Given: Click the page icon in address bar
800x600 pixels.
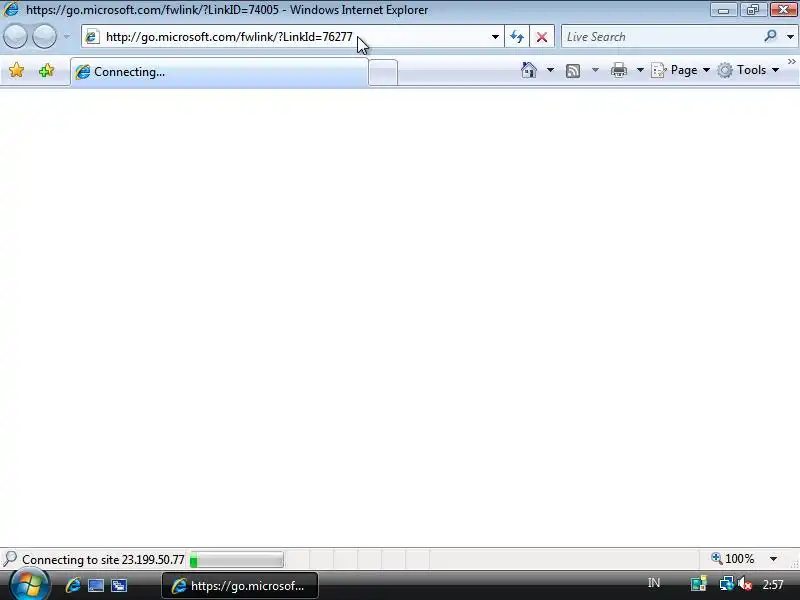Looking at the screenshot, I should pos(92,37).
